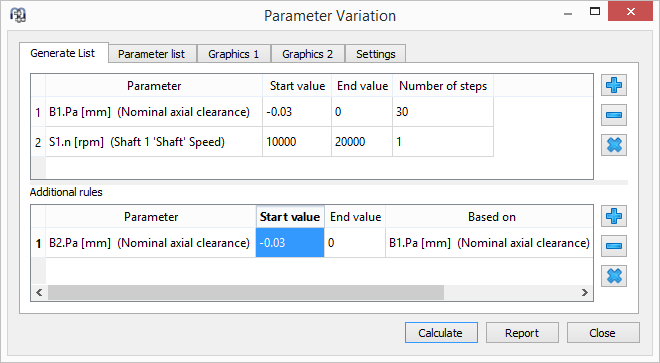Click the Close button at the bottom
This screenshot has height=363, width=660.
click(x=603, y=333)
